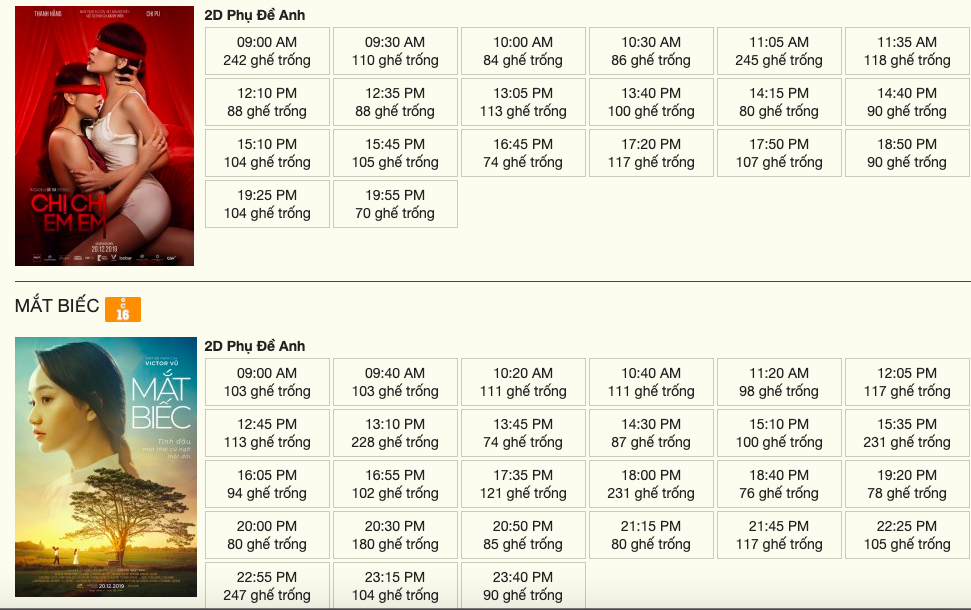Book the 22:55 PM showtime
Viewport: 971px width, 610px height.
point(267,586)
